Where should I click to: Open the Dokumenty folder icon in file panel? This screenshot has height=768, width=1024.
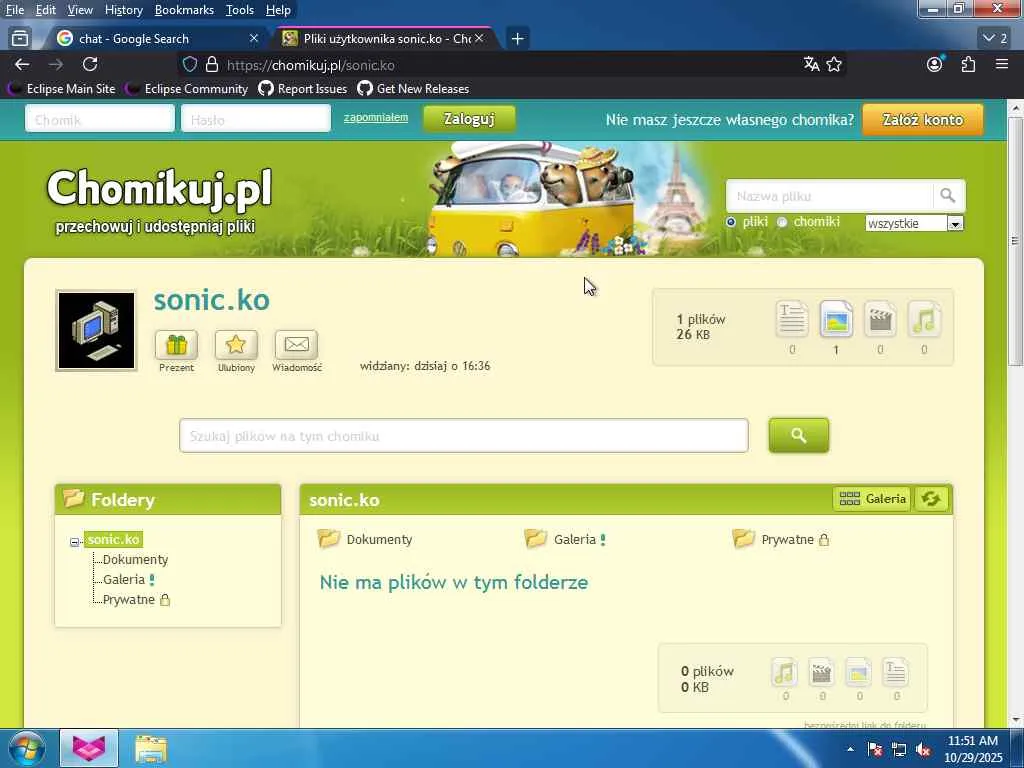[x=328, y=538]
